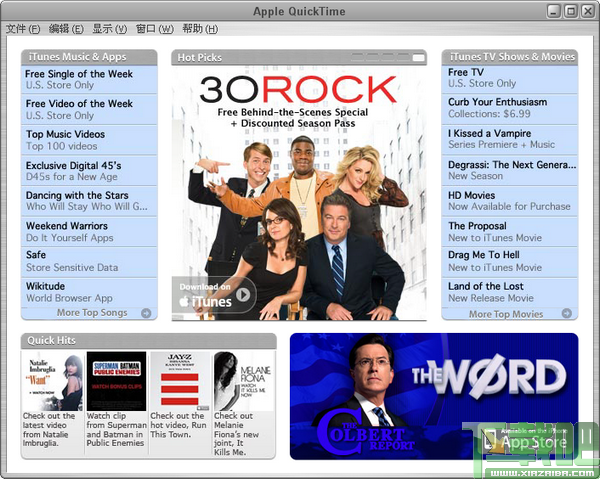Select Exclusive Digital 45's item

click(89, 171)
